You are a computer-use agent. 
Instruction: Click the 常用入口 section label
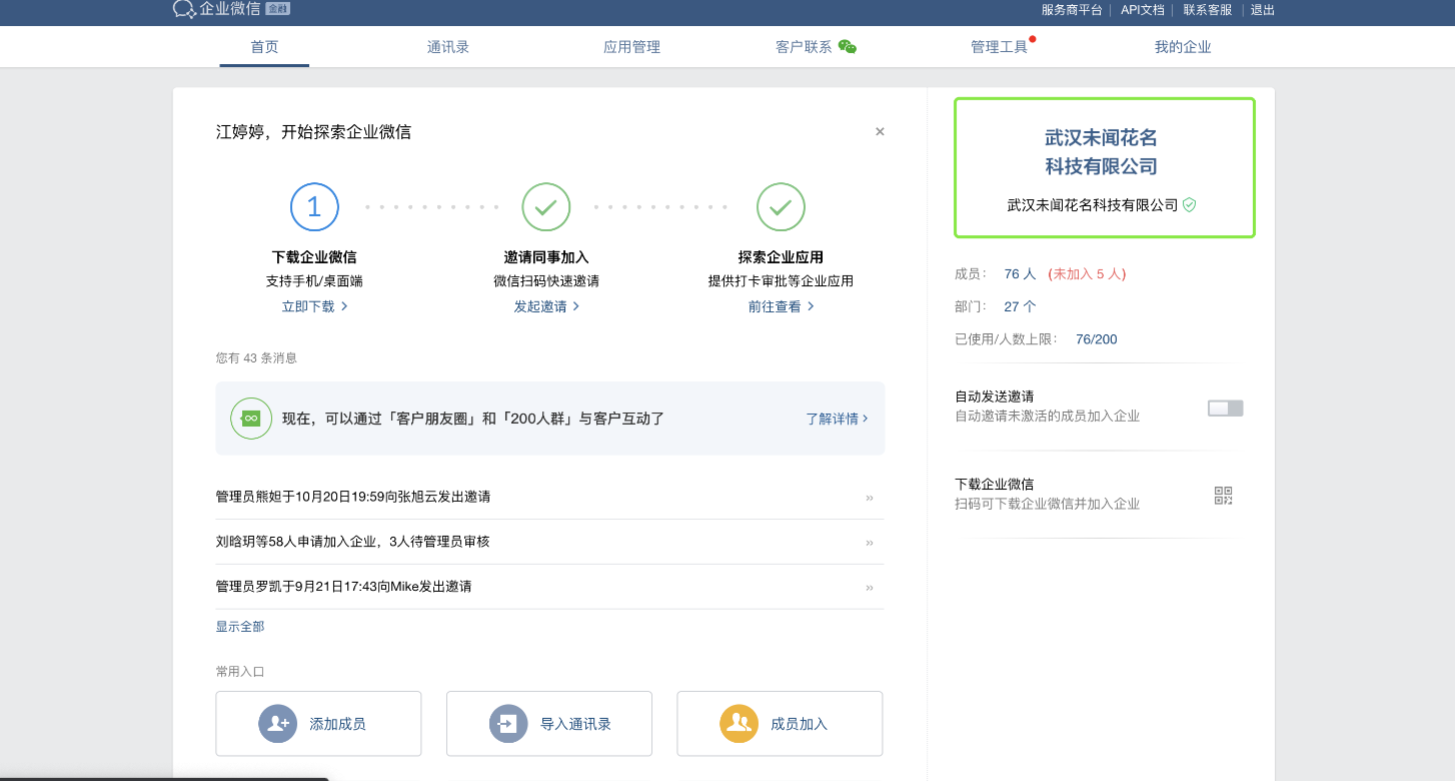coord(240,671)
